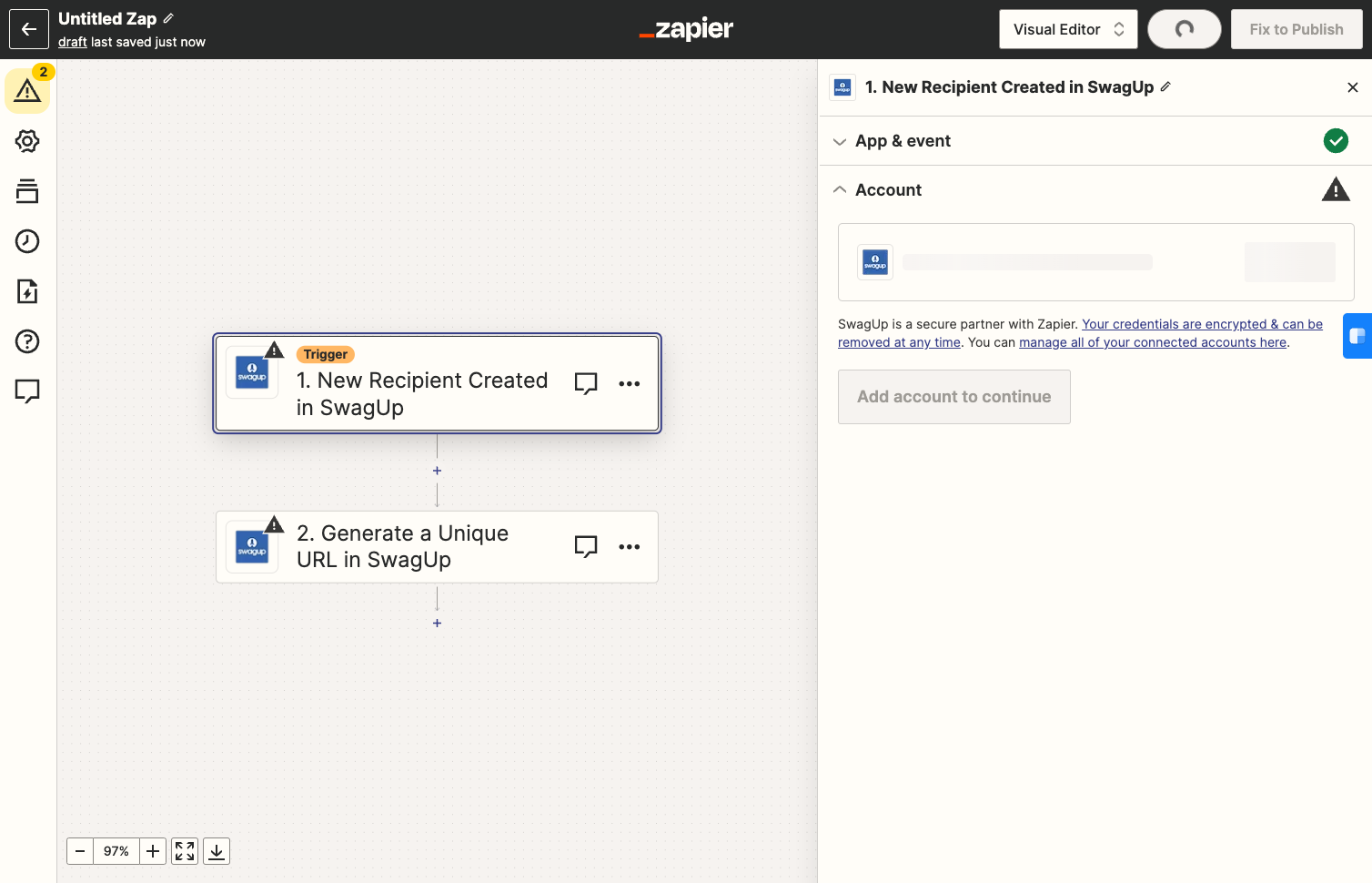Close the step configuration panel

coord(1353,87)
